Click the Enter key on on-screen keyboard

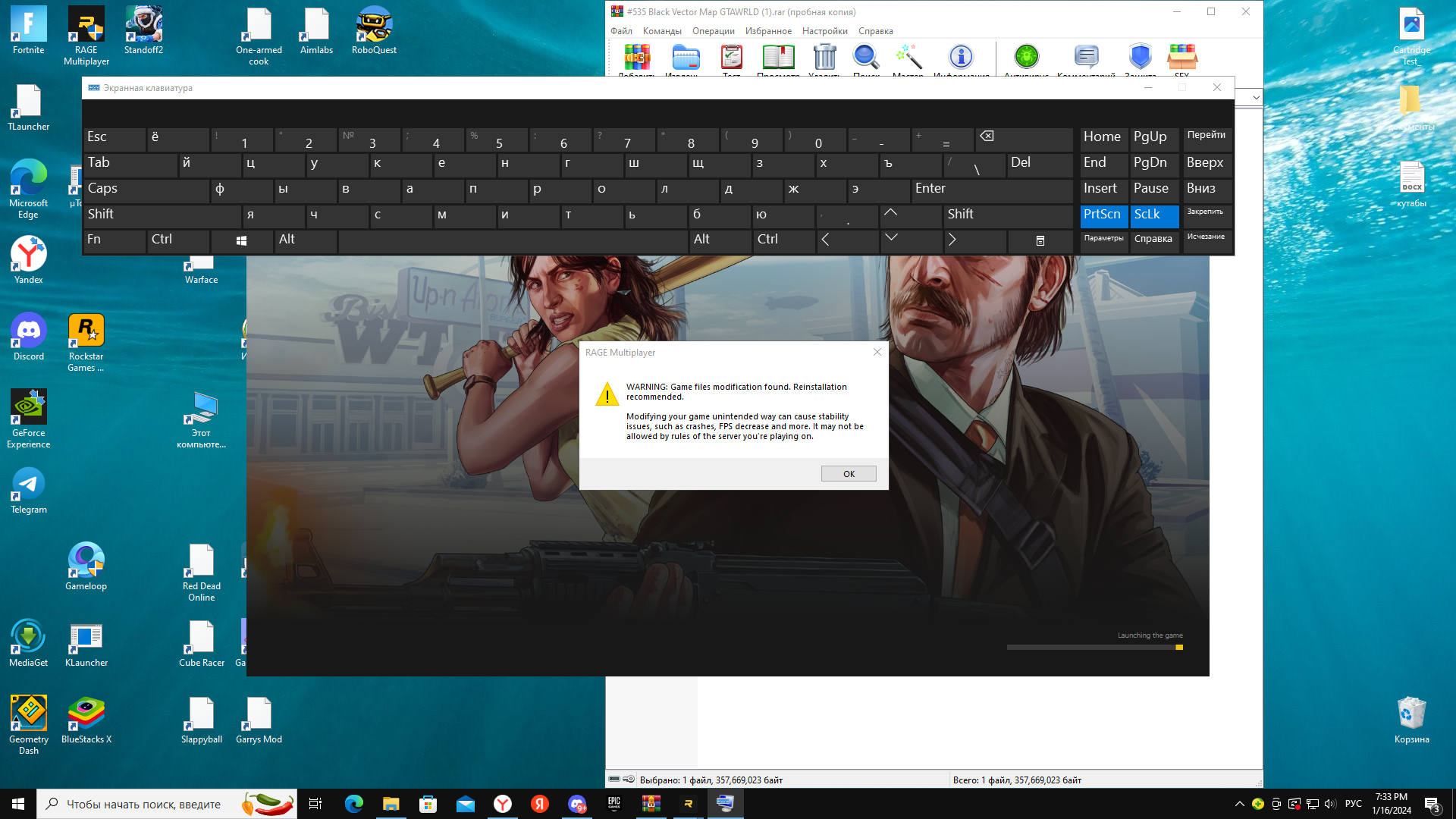point(992,190)
